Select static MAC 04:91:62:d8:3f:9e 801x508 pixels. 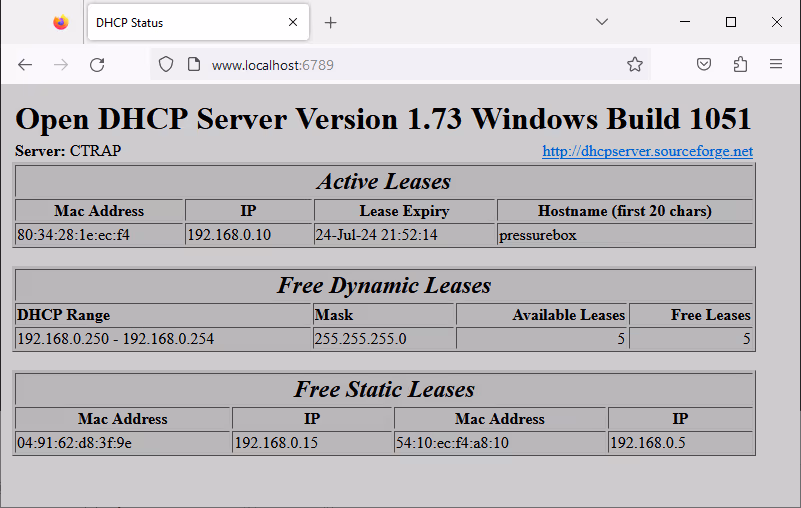point(75,443)
